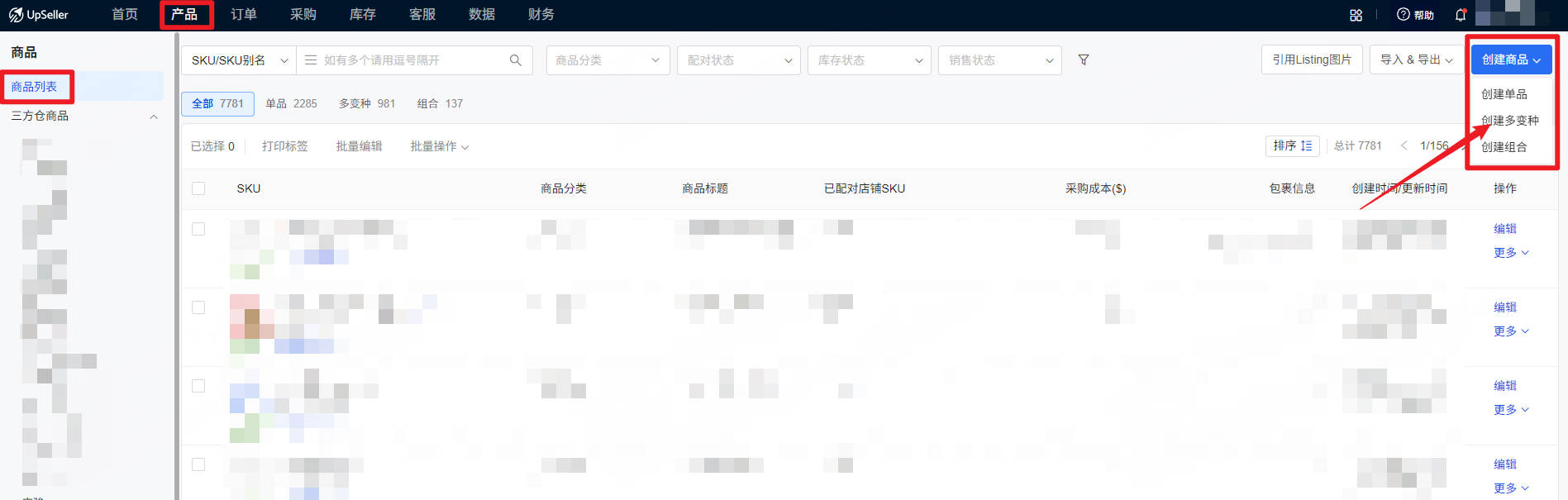Screen dimensions: 1568x500
Task: Switch to the 多变种 981 tab
Action: (367, 104)
